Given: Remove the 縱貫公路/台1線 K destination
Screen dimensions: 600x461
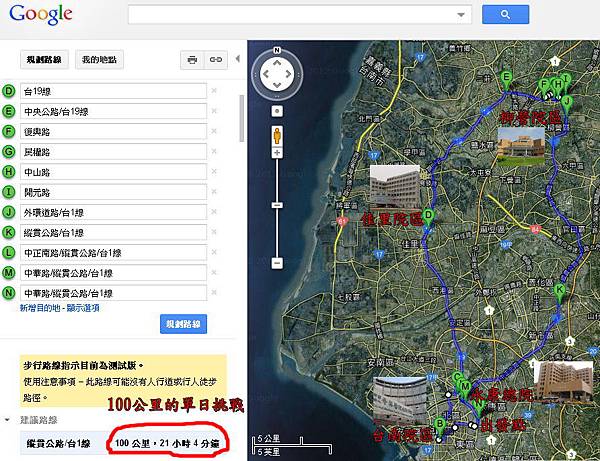Looking at the screenshot, I should coord(214,232).
